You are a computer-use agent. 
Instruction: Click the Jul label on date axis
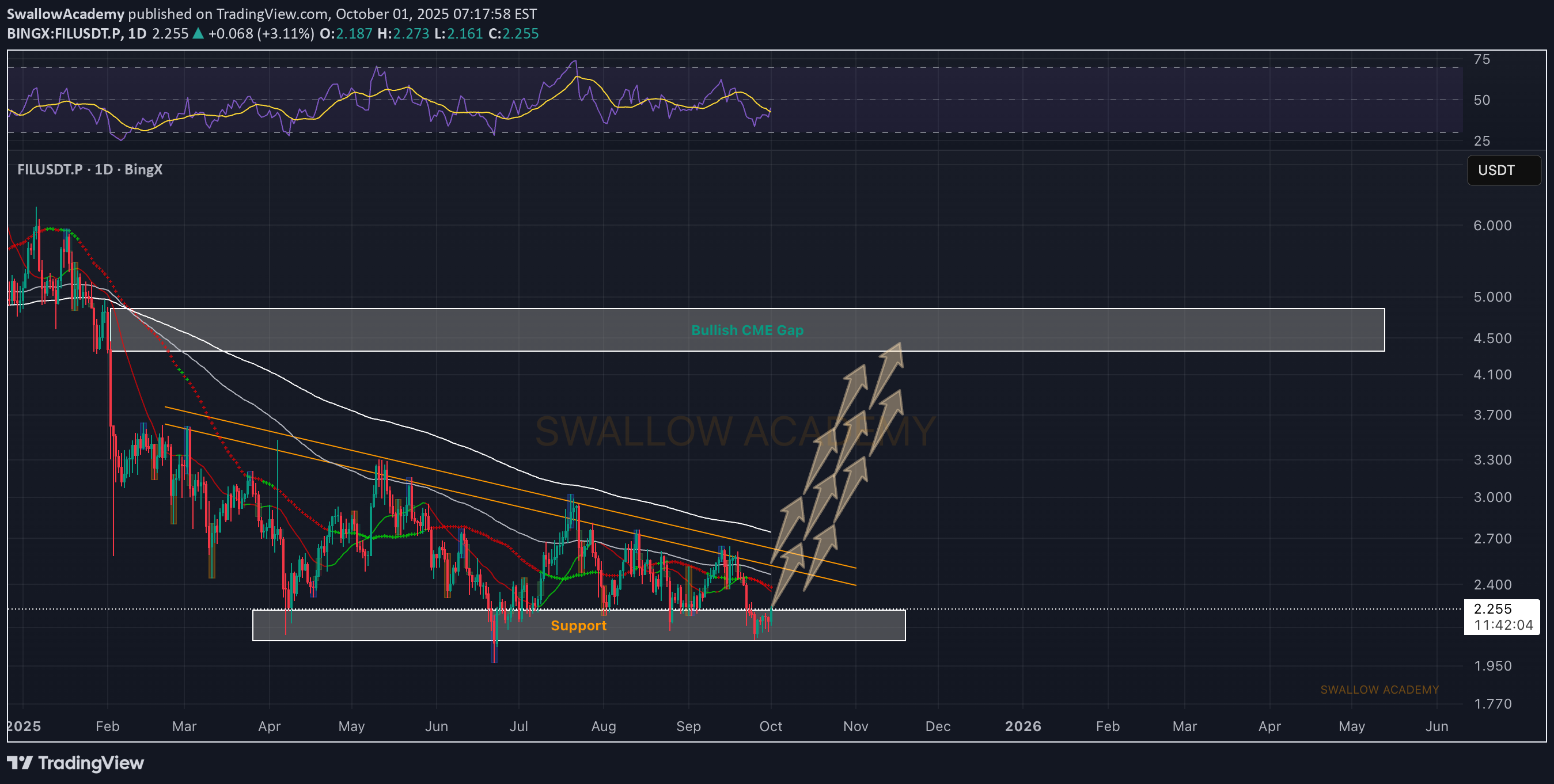click(x=518, y=726)
